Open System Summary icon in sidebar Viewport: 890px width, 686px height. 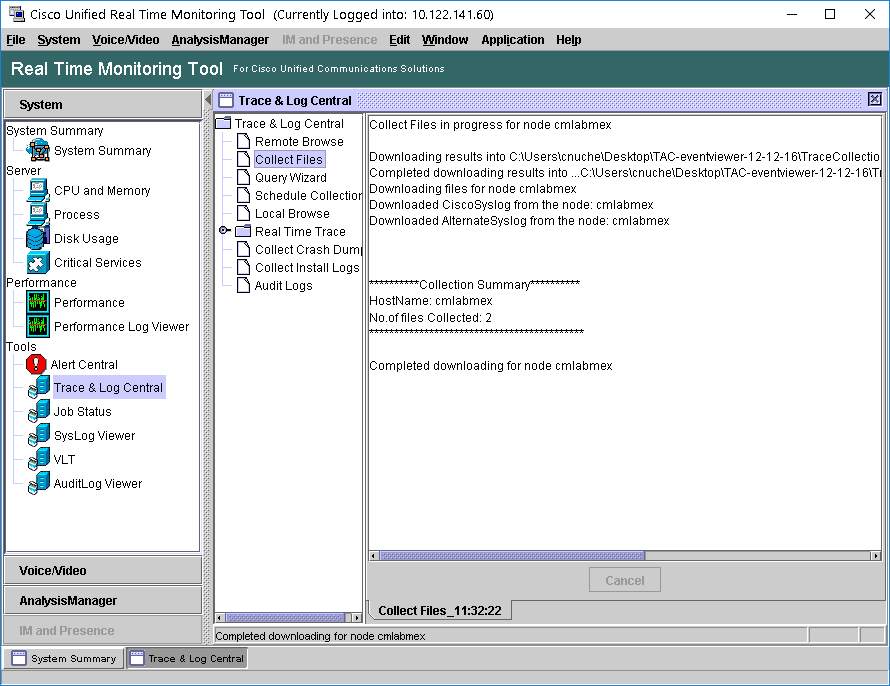tap(38, 150)
